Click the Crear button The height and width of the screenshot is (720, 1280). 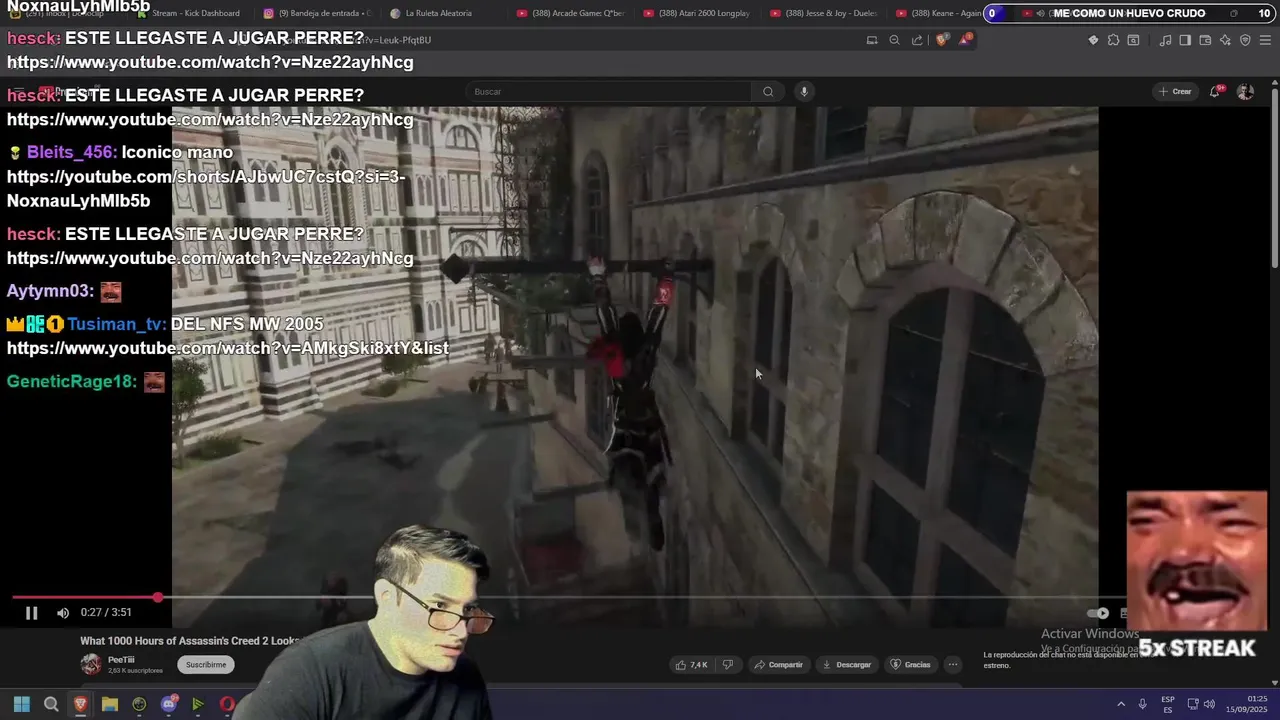1175,92
